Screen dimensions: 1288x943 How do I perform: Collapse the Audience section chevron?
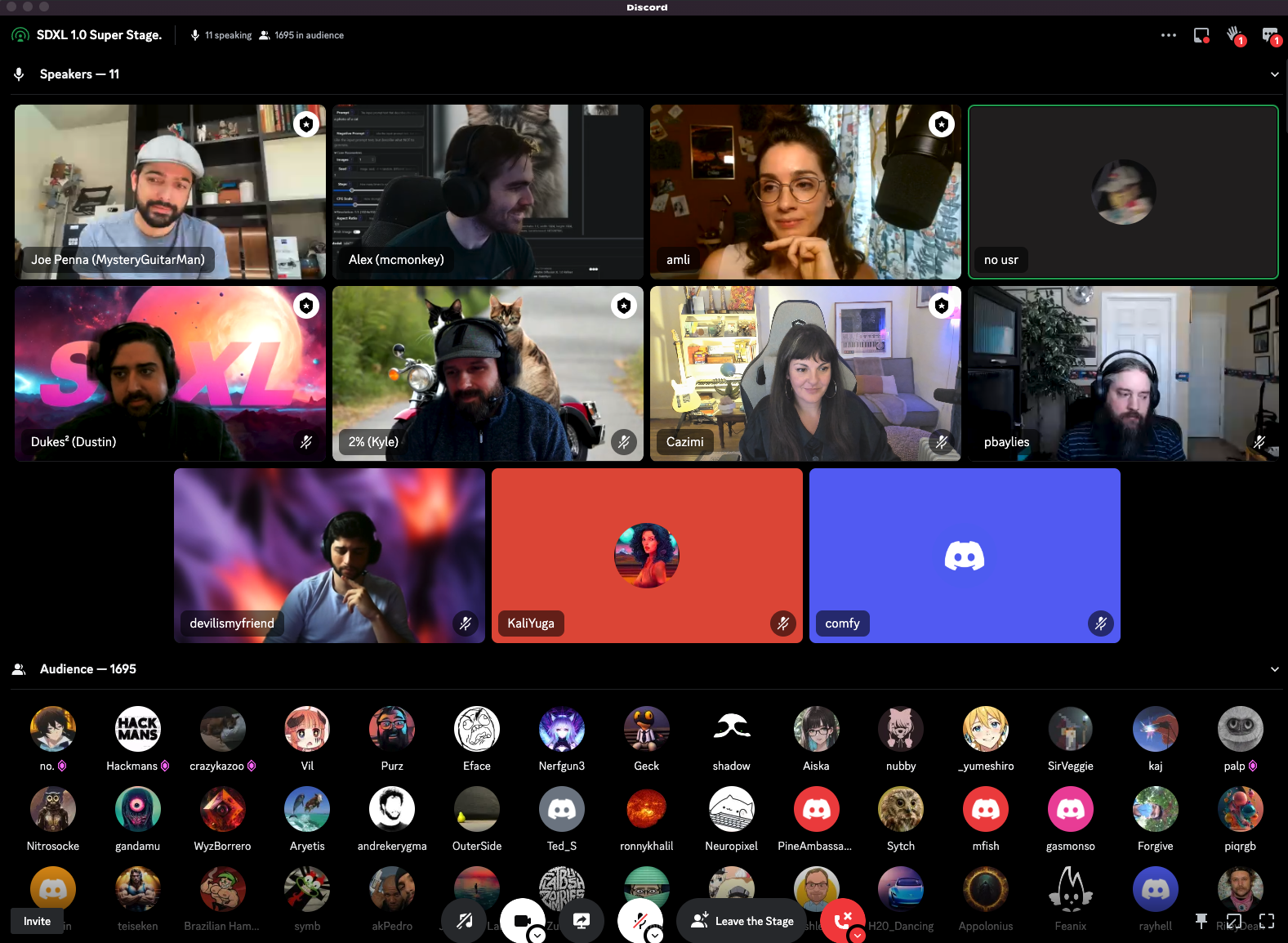pos(1274,669)
